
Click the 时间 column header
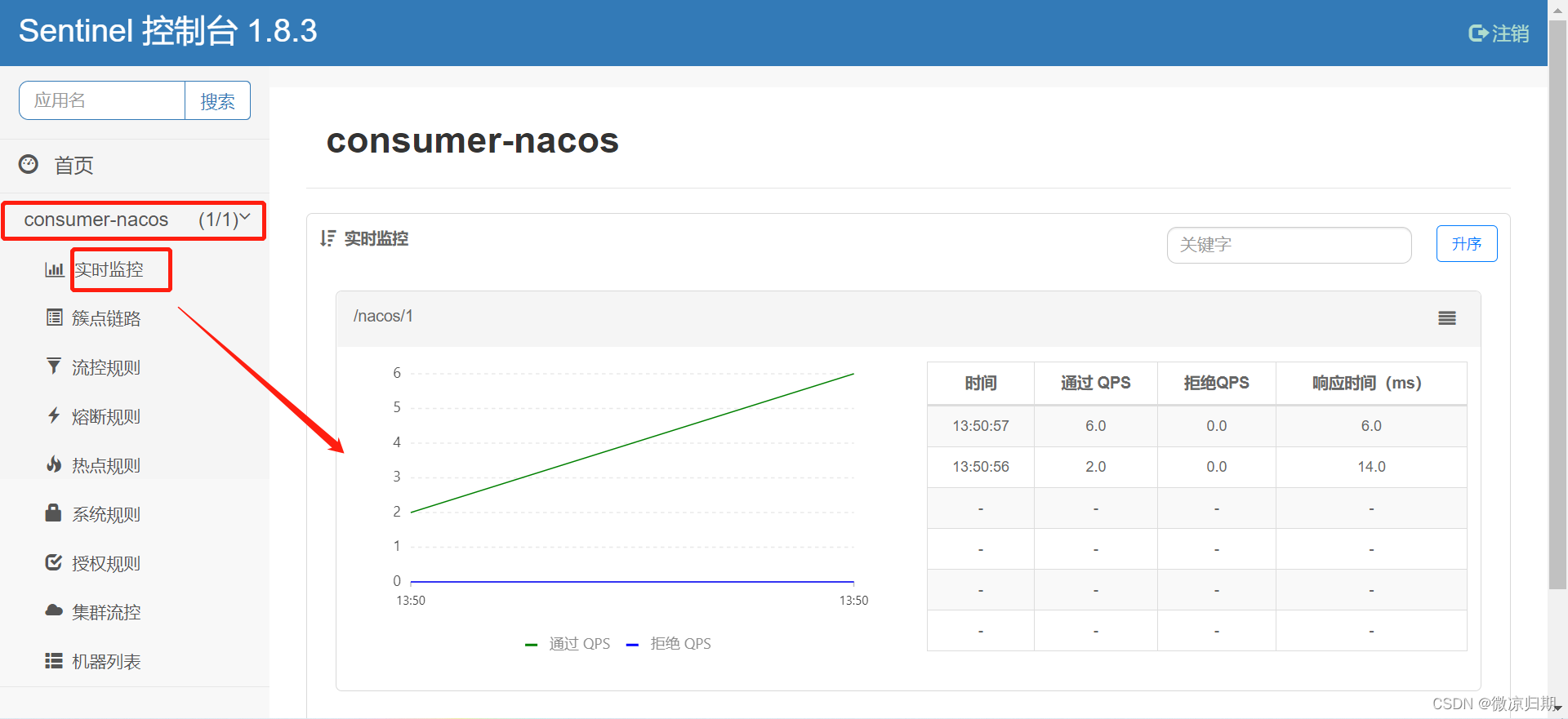tap(980, 383)
